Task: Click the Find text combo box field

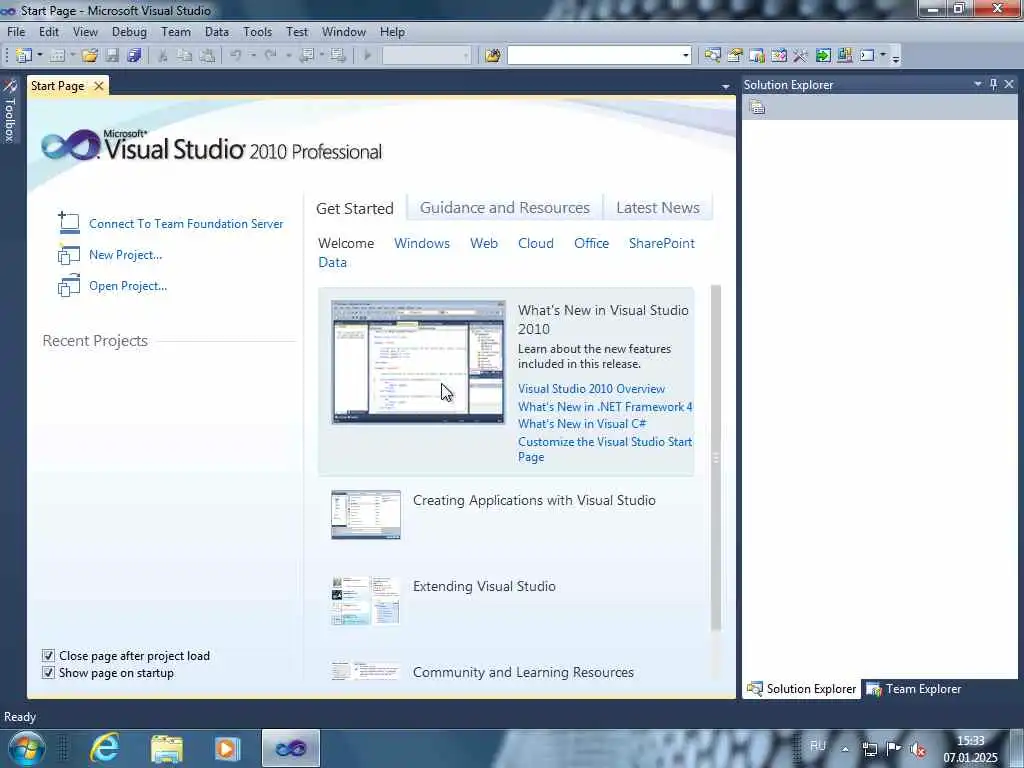Action: pos(594,56)
